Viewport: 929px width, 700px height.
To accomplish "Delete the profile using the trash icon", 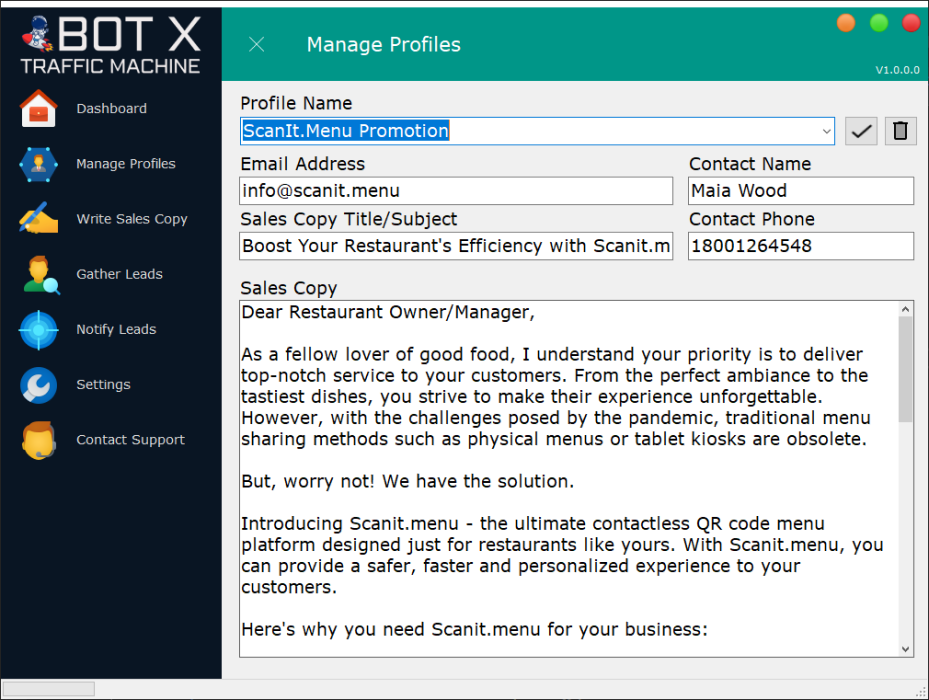I will point(899,130).
